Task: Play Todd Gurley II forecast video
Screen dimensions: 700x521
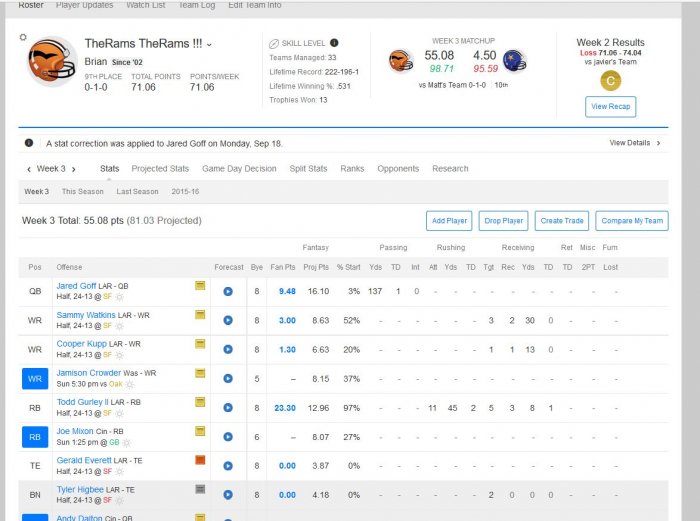Action: [x=228, y=408]
